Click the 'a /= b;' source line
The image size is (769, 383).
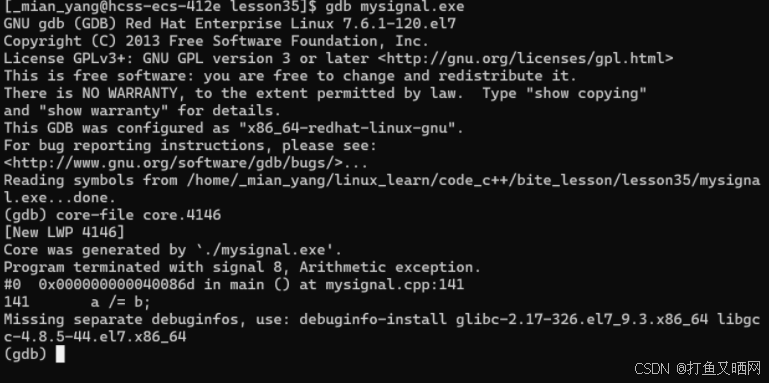(121, 302)
